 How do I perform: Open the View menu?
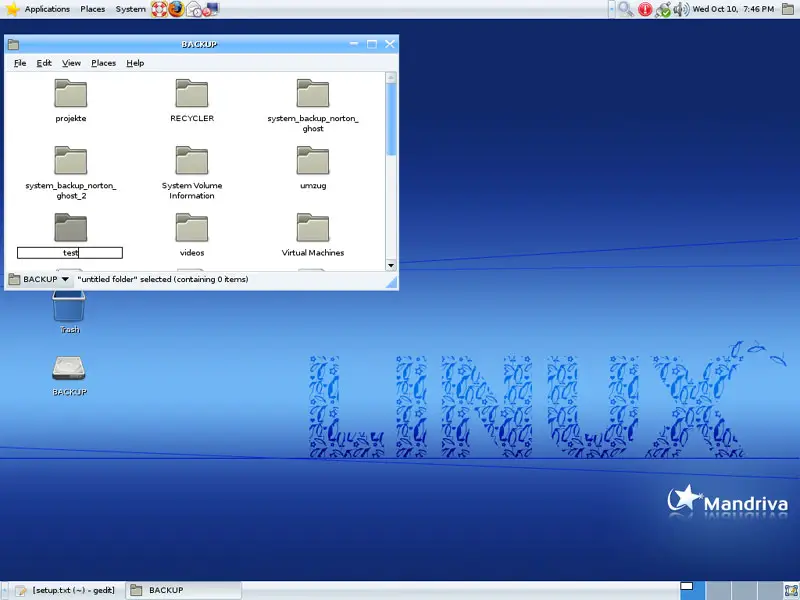pos(71,63)
